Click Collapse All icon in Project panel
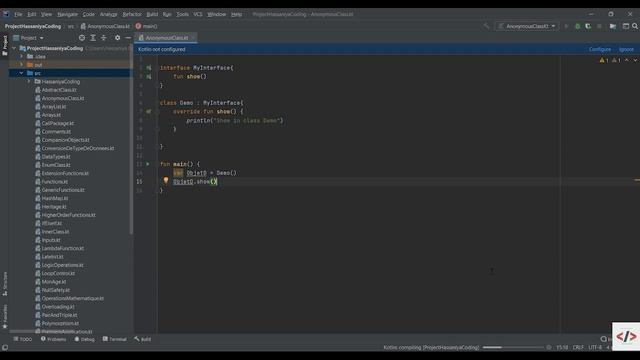This screenshot has height=360, width=640. point(104,38)
